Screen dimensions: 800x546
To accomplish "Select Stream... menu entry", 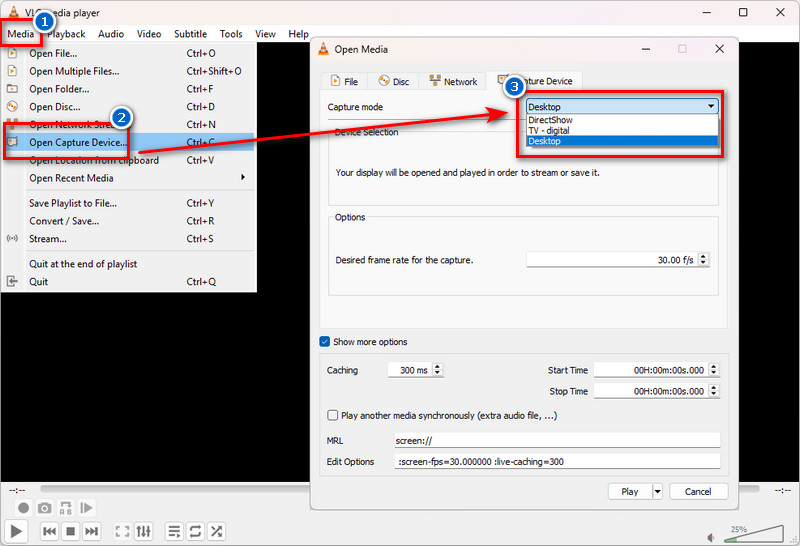I will coord(129,239).
